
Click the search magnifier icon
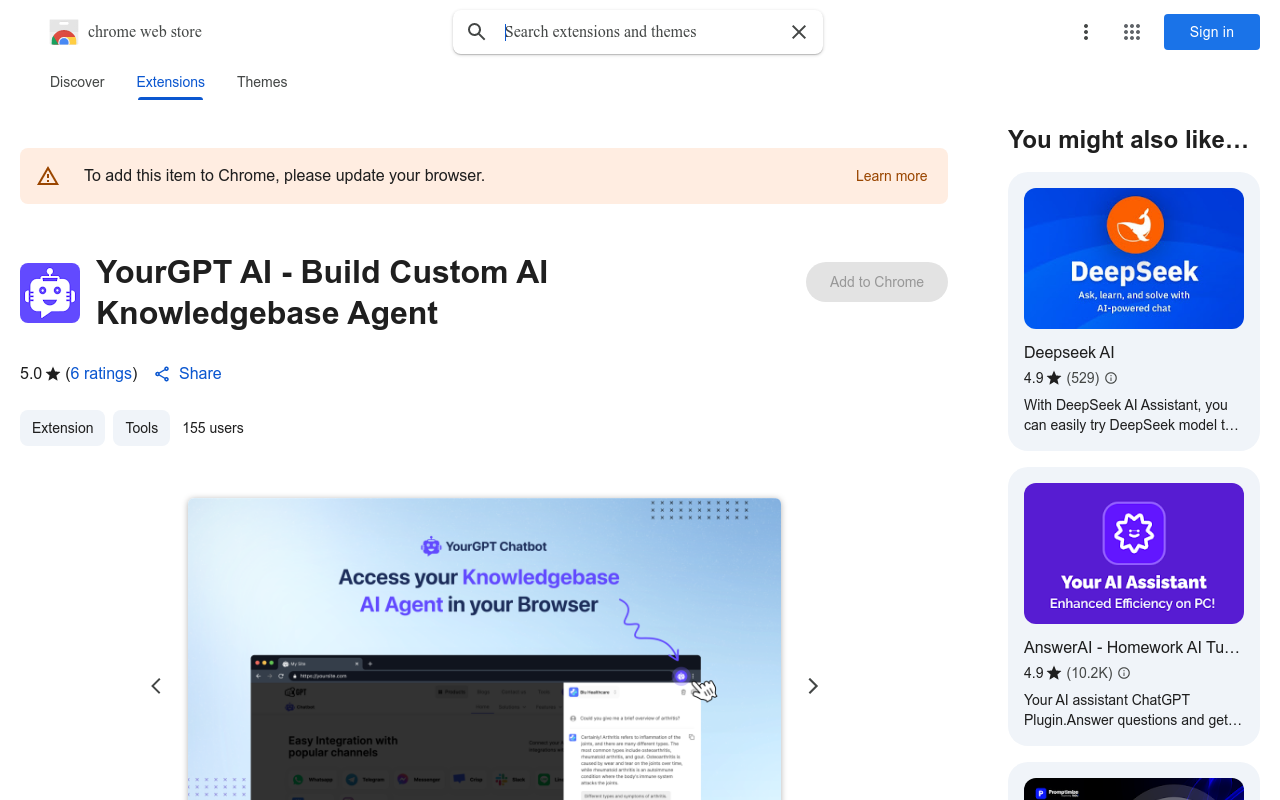point(477,32)
